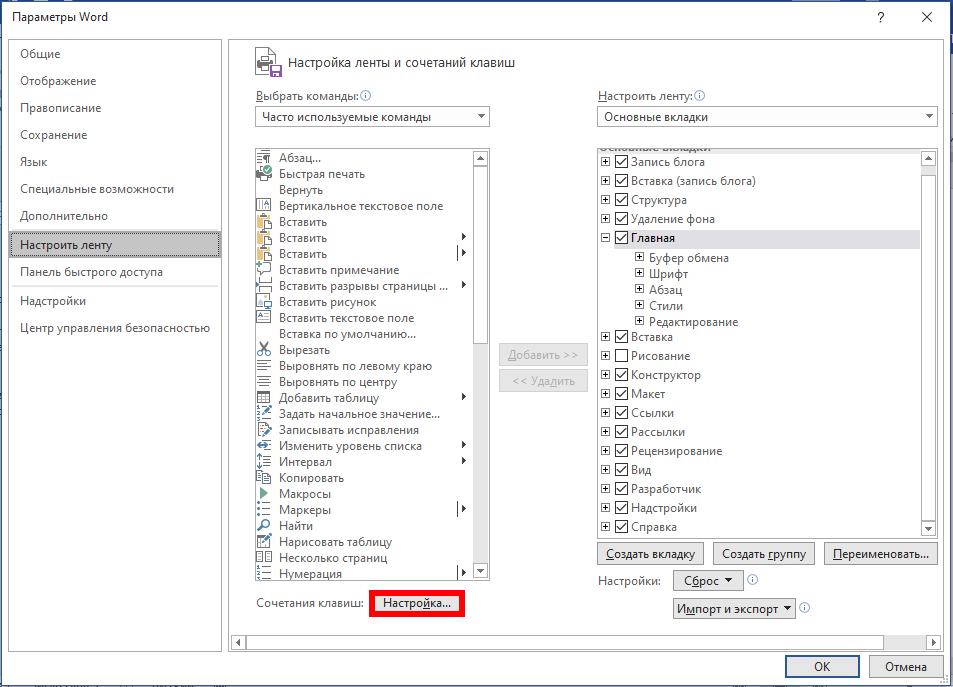Viewport: 953px width, 687px height.
Task: Click the Найти magnifier icon
Action: 264,525
